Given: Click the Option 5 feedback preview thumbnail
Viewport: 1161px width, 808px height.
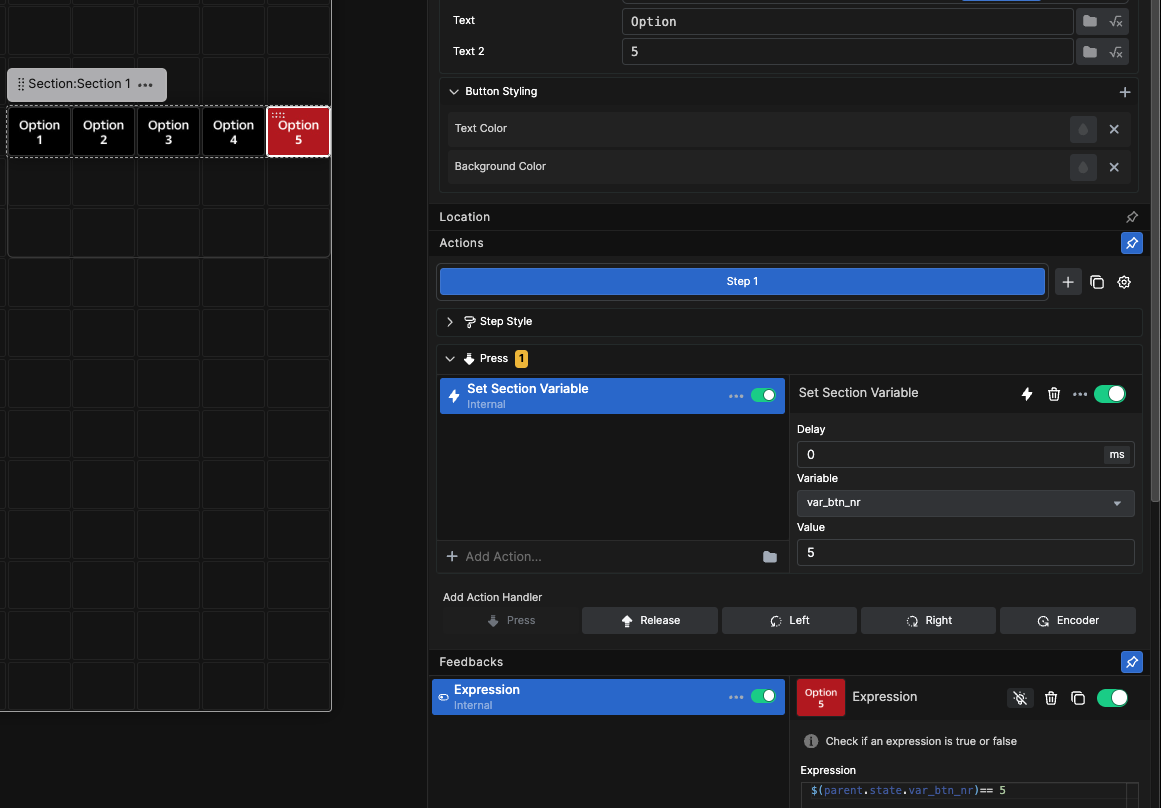Looking at the screenshot, I should click(820, 698).
